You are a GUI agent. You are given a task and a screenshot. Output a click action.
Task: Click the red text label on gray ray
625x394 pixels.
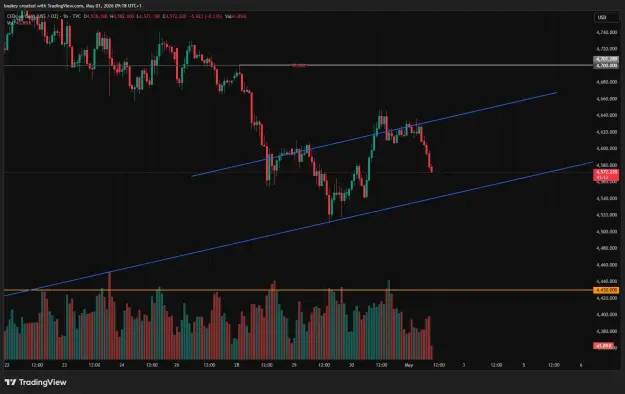click(x=299, y=66)
